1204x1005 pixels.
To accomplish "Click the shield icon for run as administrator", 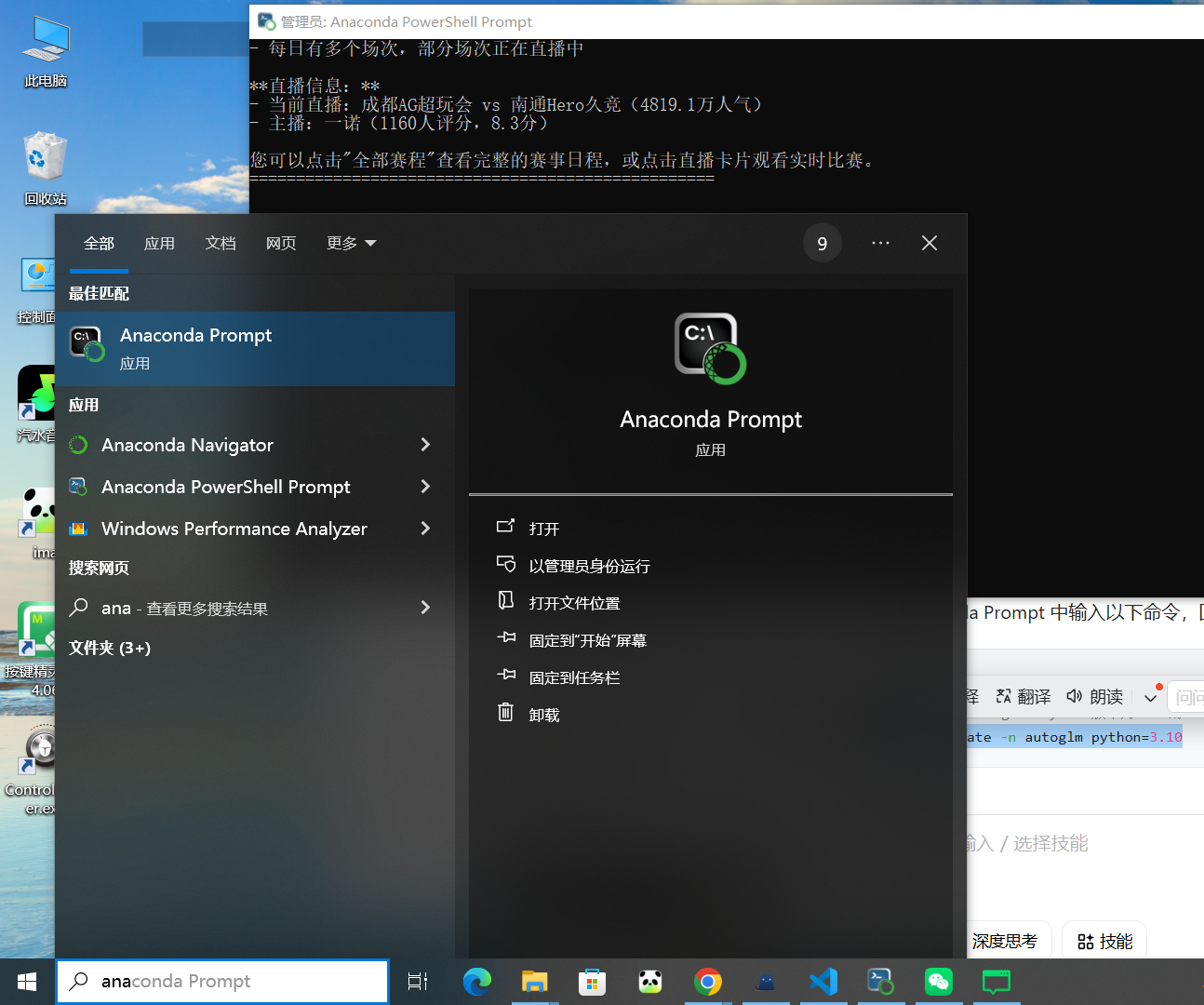I will tap(505, 564).
